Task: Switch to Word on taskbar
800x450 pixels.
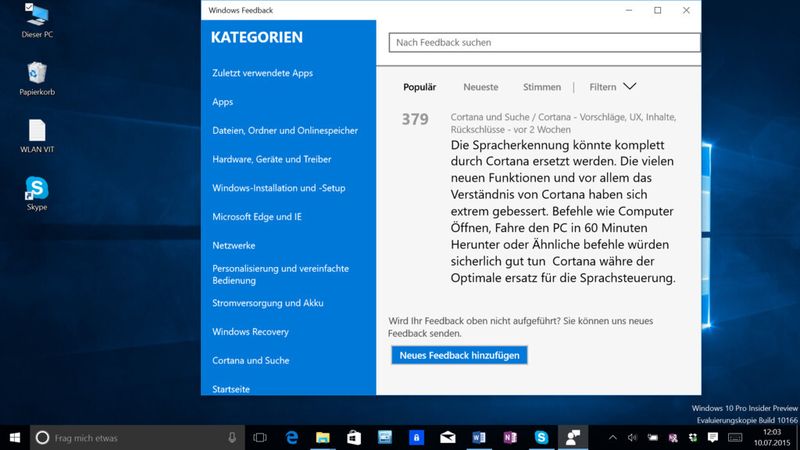Action: pos(479,438)
